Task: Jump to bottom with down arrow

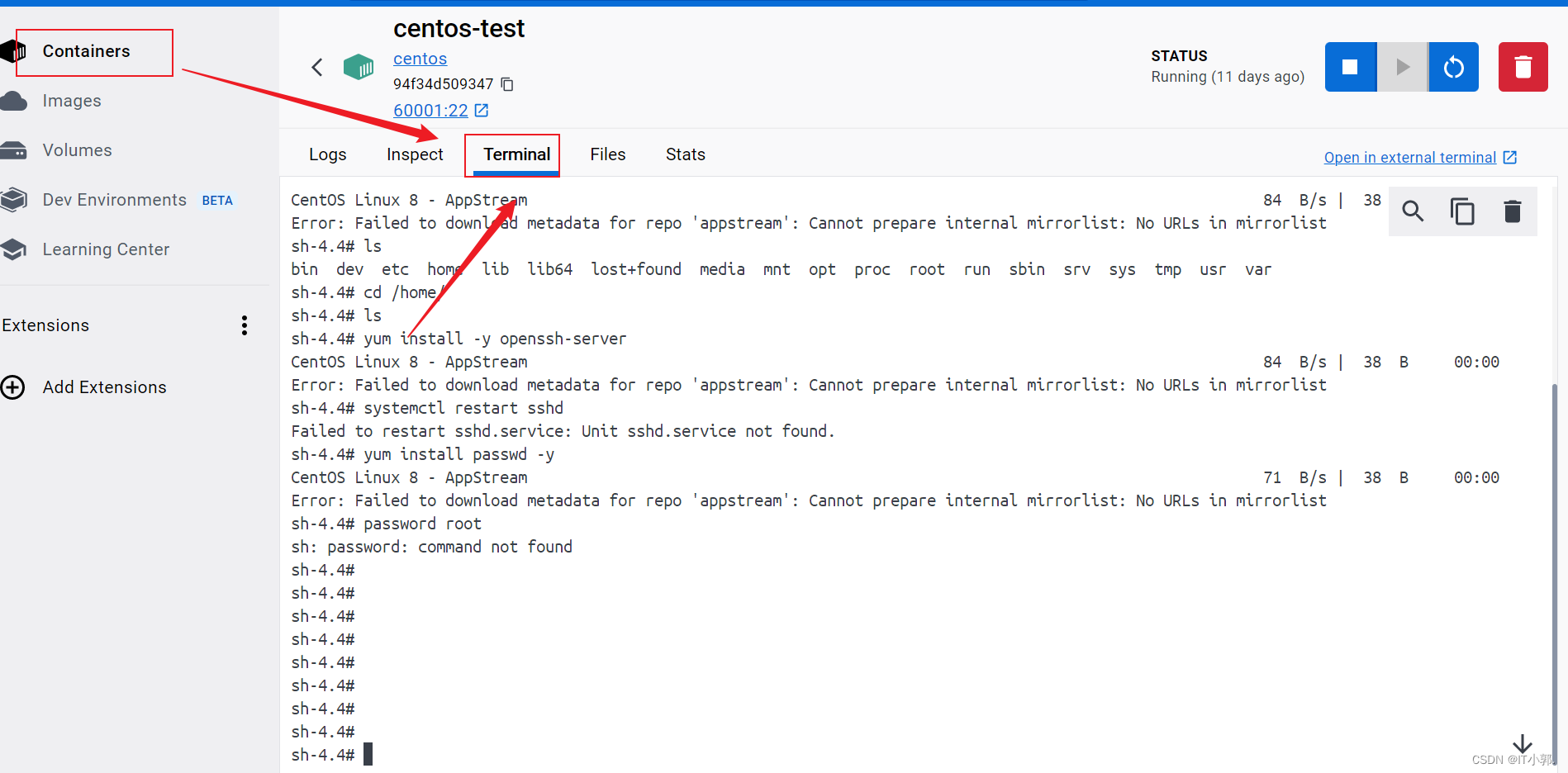Action: pos(1523,744)
